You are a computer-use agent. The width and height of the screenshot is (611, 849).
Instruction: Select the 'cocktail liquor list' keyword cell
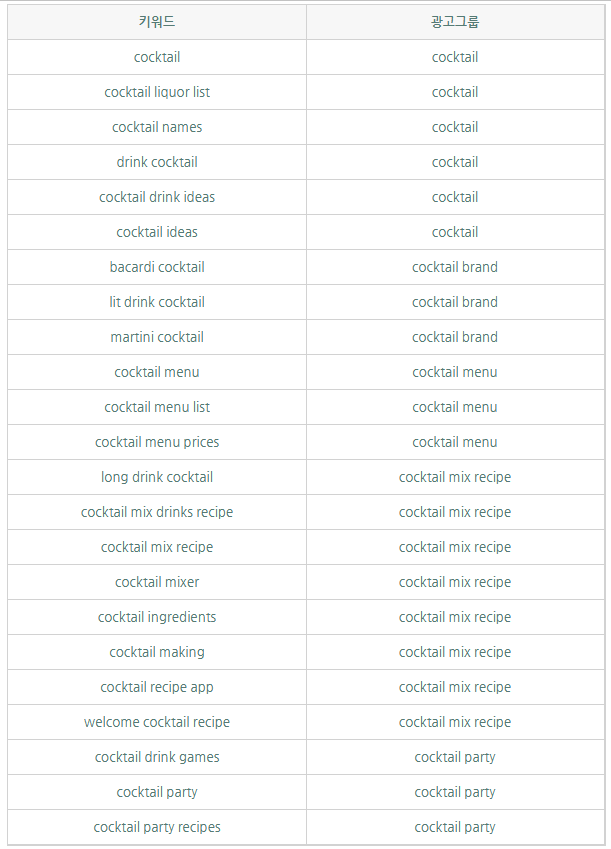pos(157,92)
